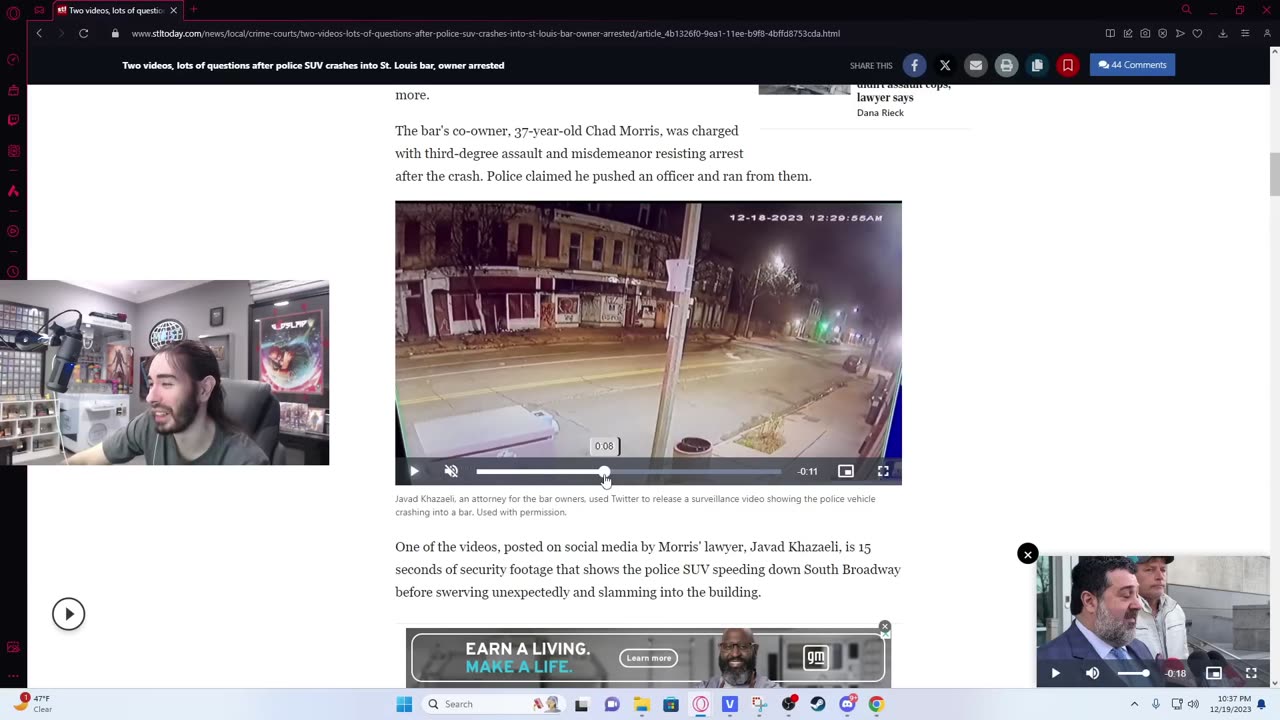Open Discord from taskbar
The image size is (1280, 720).
click(x=847, y=704)
